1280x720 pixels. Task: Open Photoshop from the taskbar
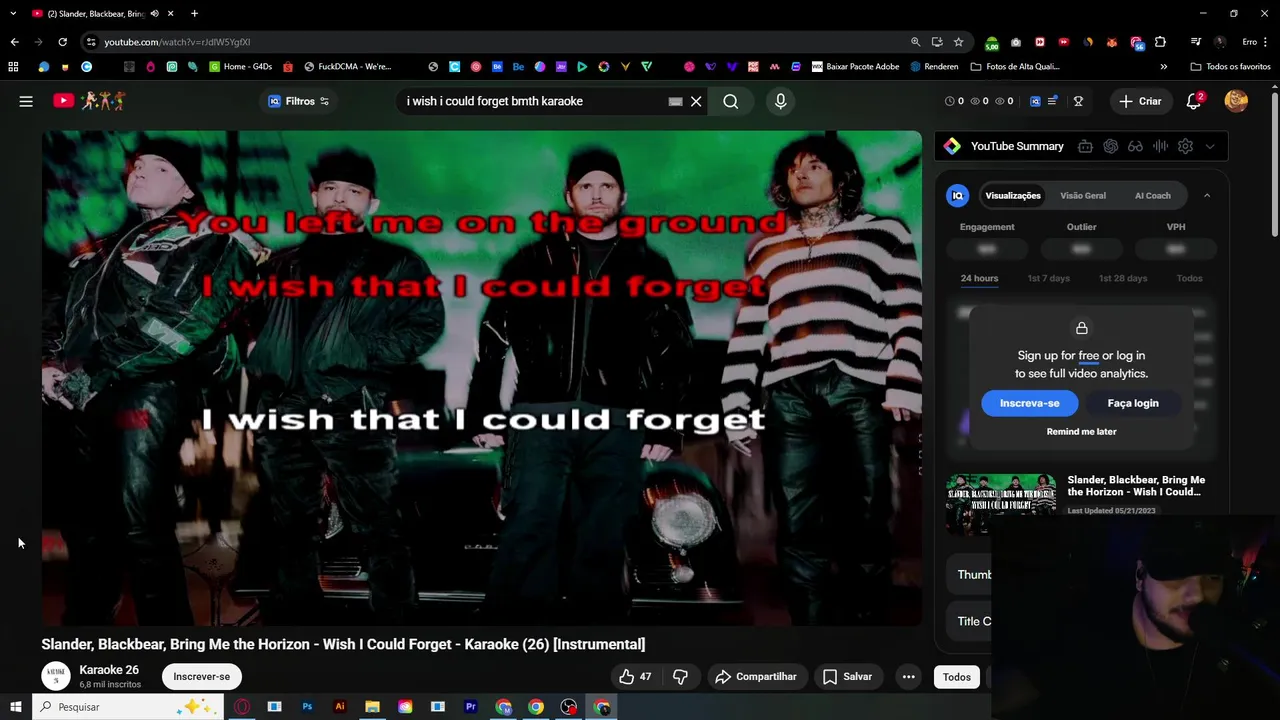(307, 707)
